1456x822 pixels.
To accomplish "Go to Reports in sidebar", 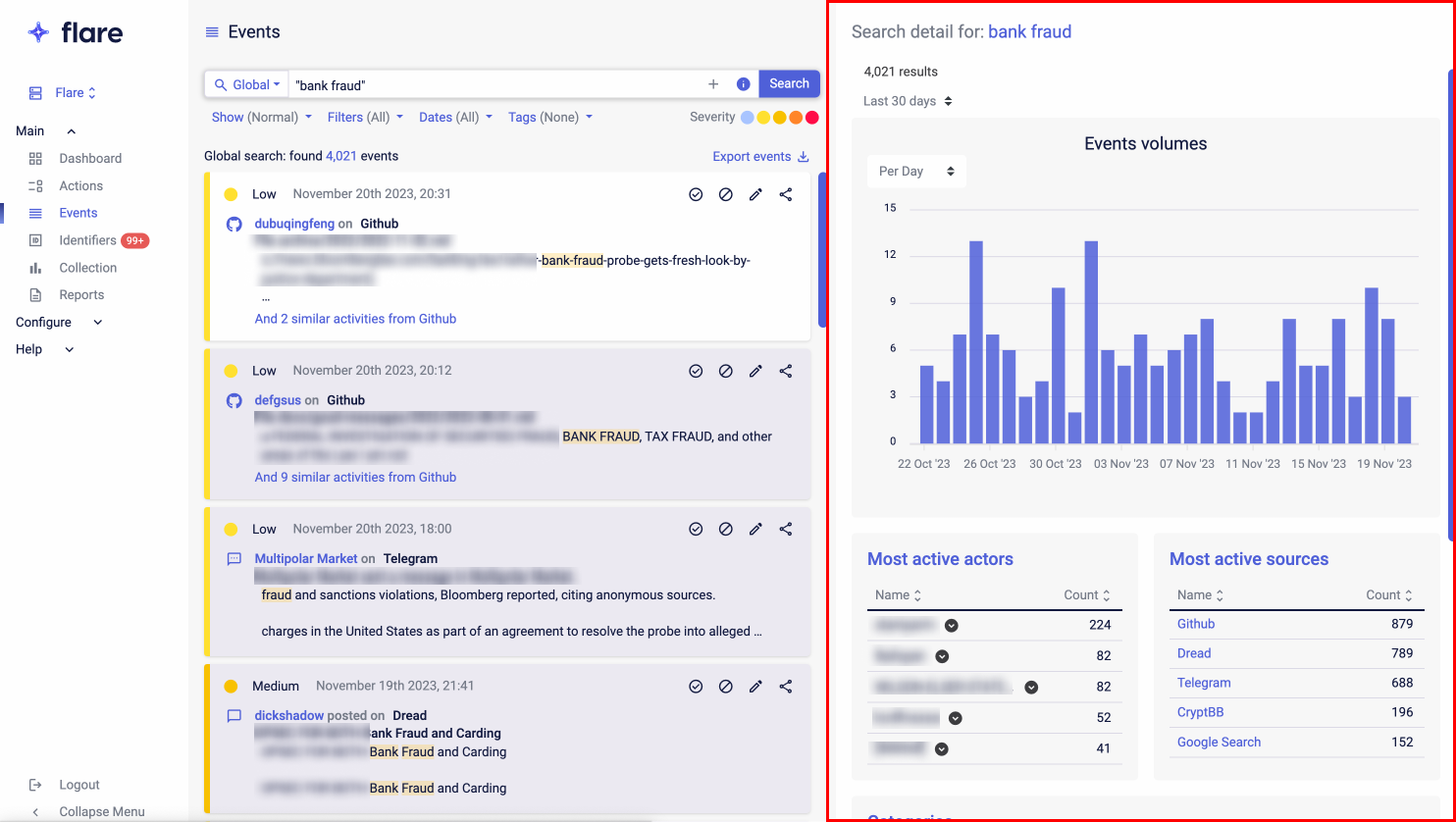I will click(x=81, y=295).
